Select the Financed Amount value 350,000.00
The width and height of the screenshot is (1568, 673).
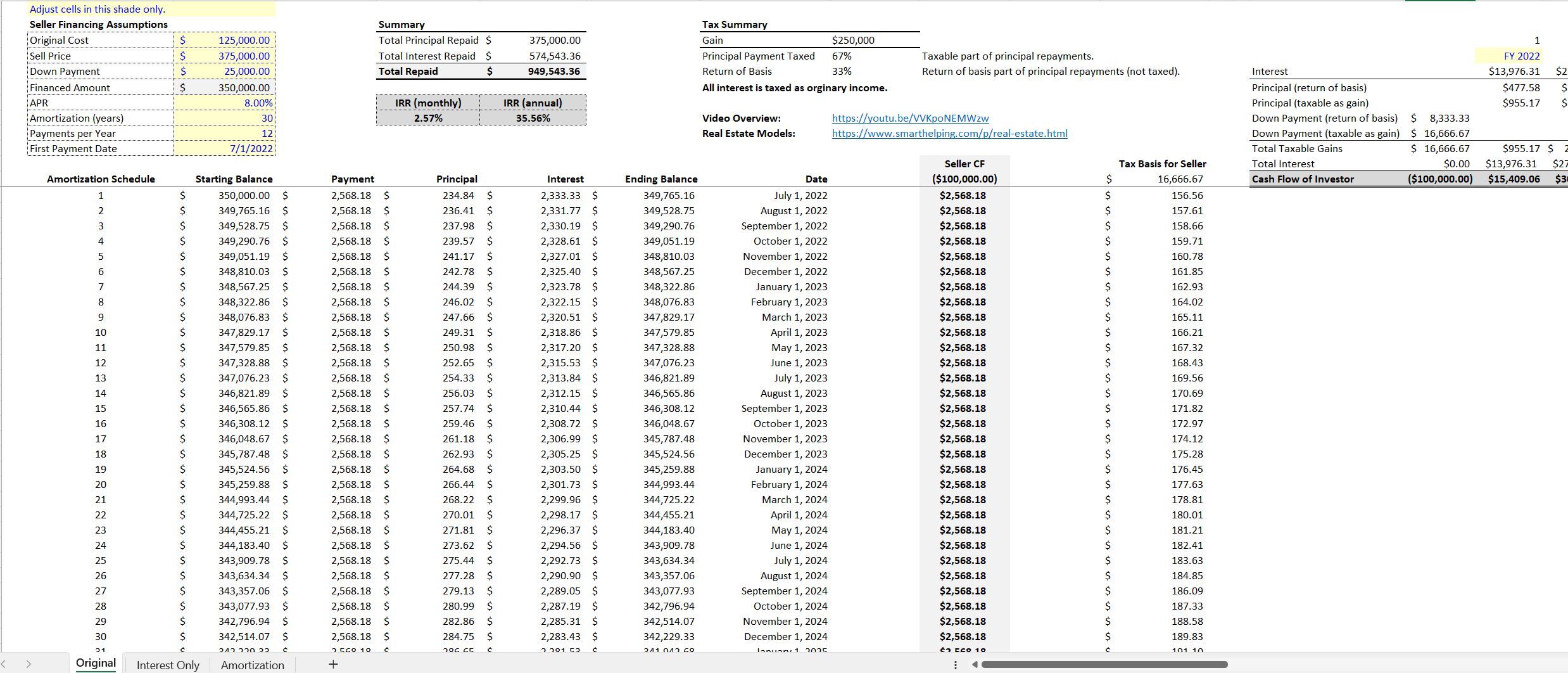[x=224, y=87]
